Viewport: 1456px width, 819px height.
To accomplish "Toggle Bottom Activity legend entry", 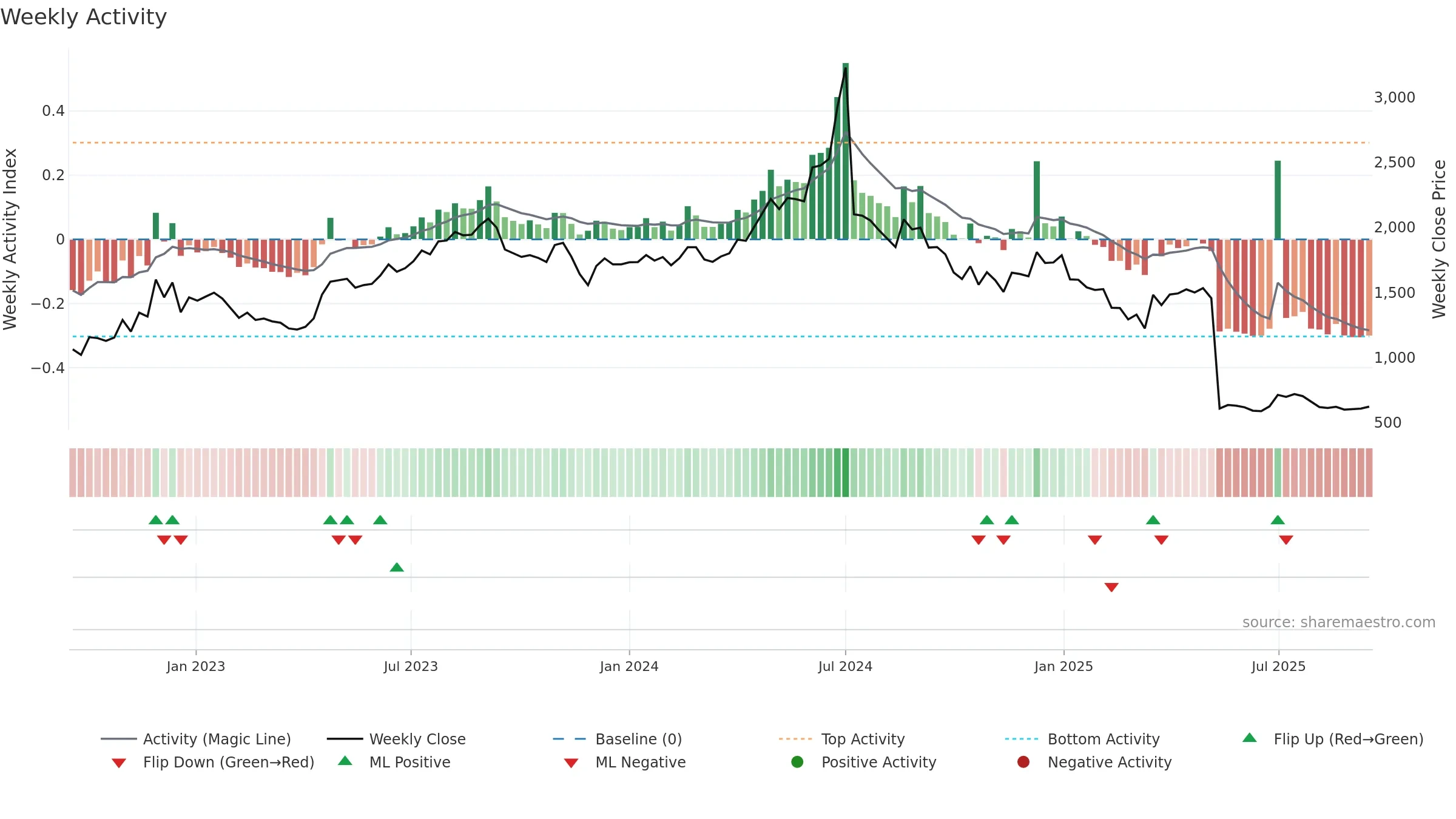I will click(1082, 739).
